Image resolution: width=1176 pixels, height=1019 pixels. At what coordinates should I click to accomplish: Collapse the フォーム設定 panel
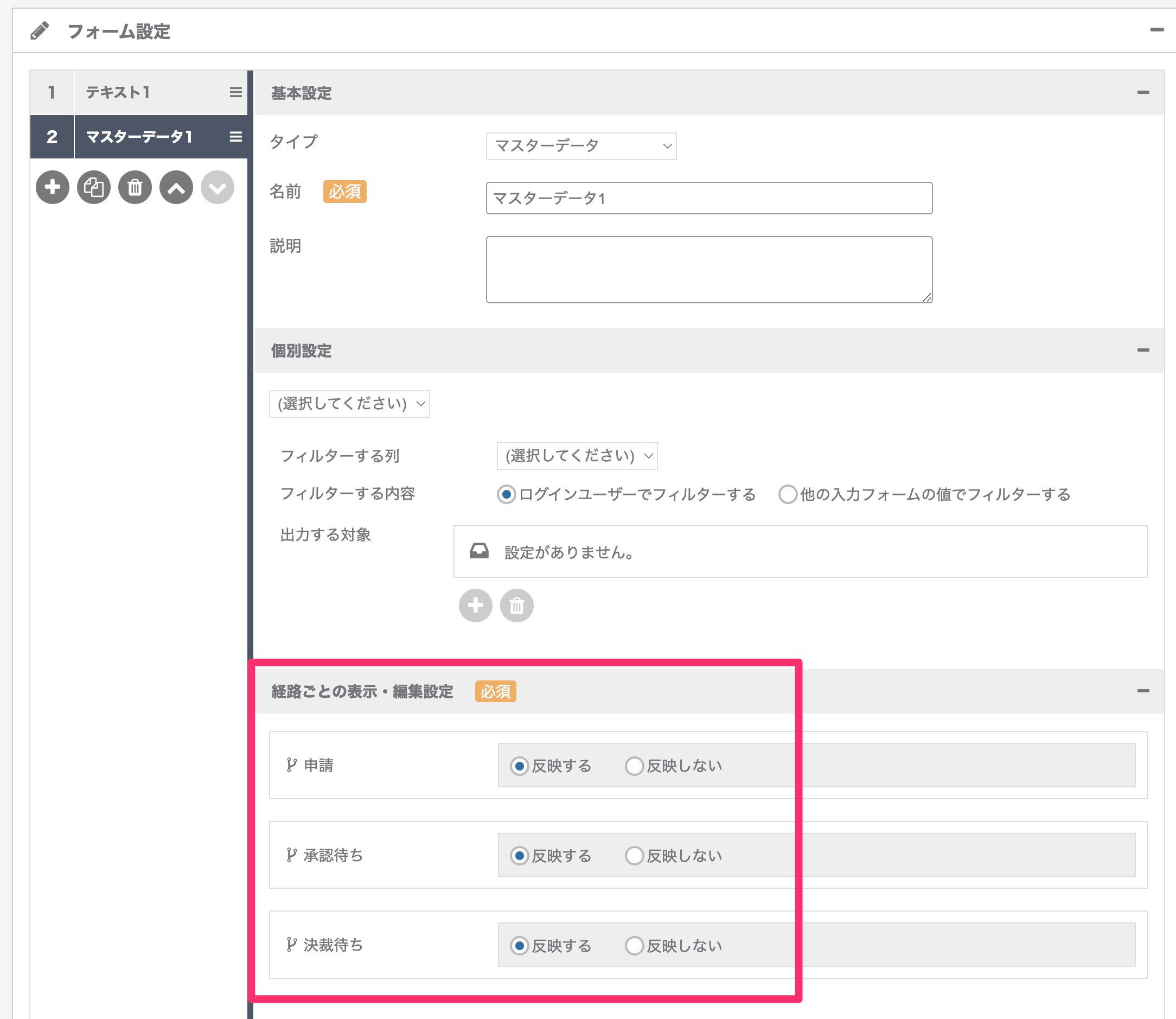[1156, 29]
